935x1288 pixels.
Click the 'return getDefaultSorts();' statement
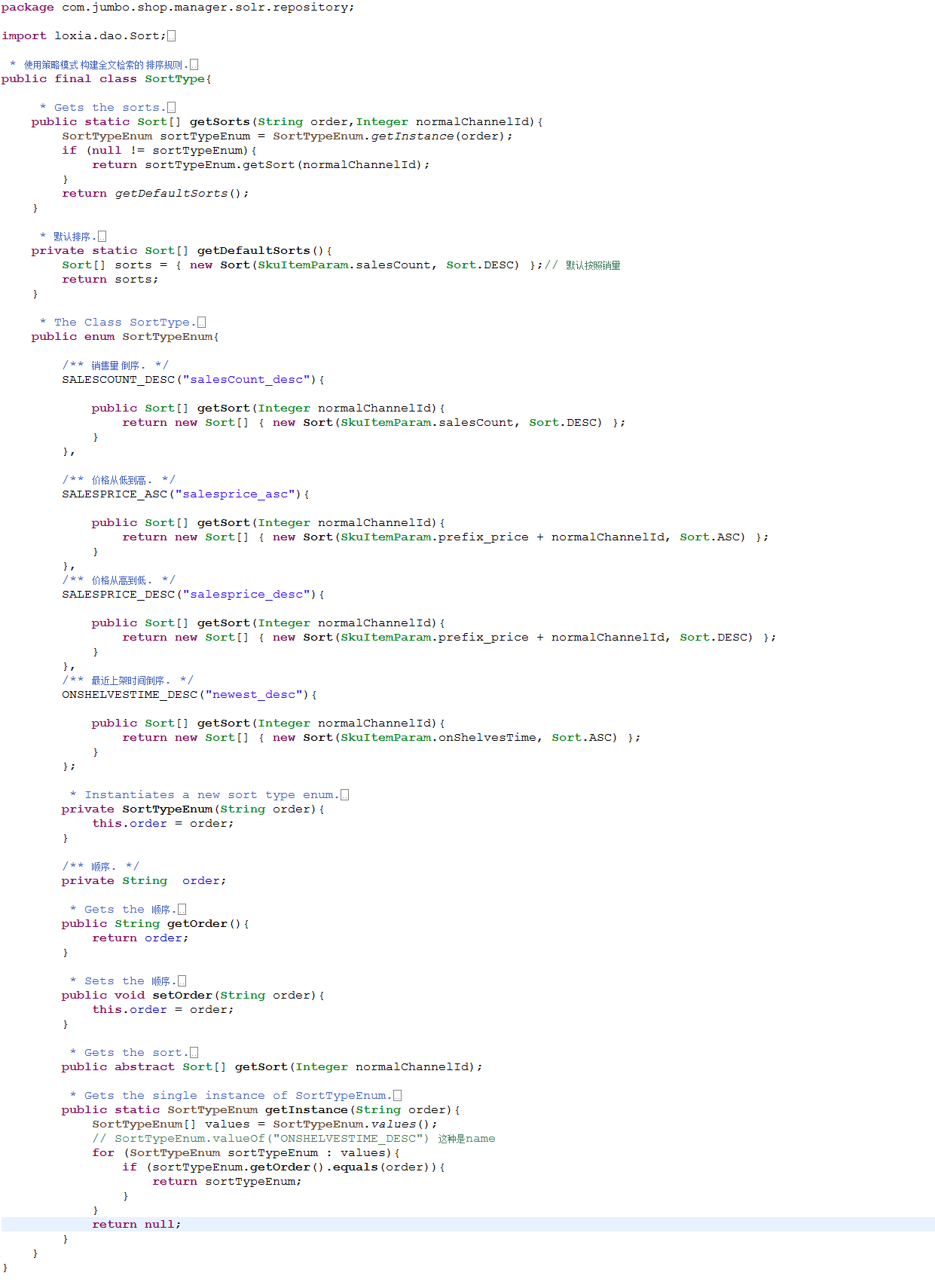[155, 194]
